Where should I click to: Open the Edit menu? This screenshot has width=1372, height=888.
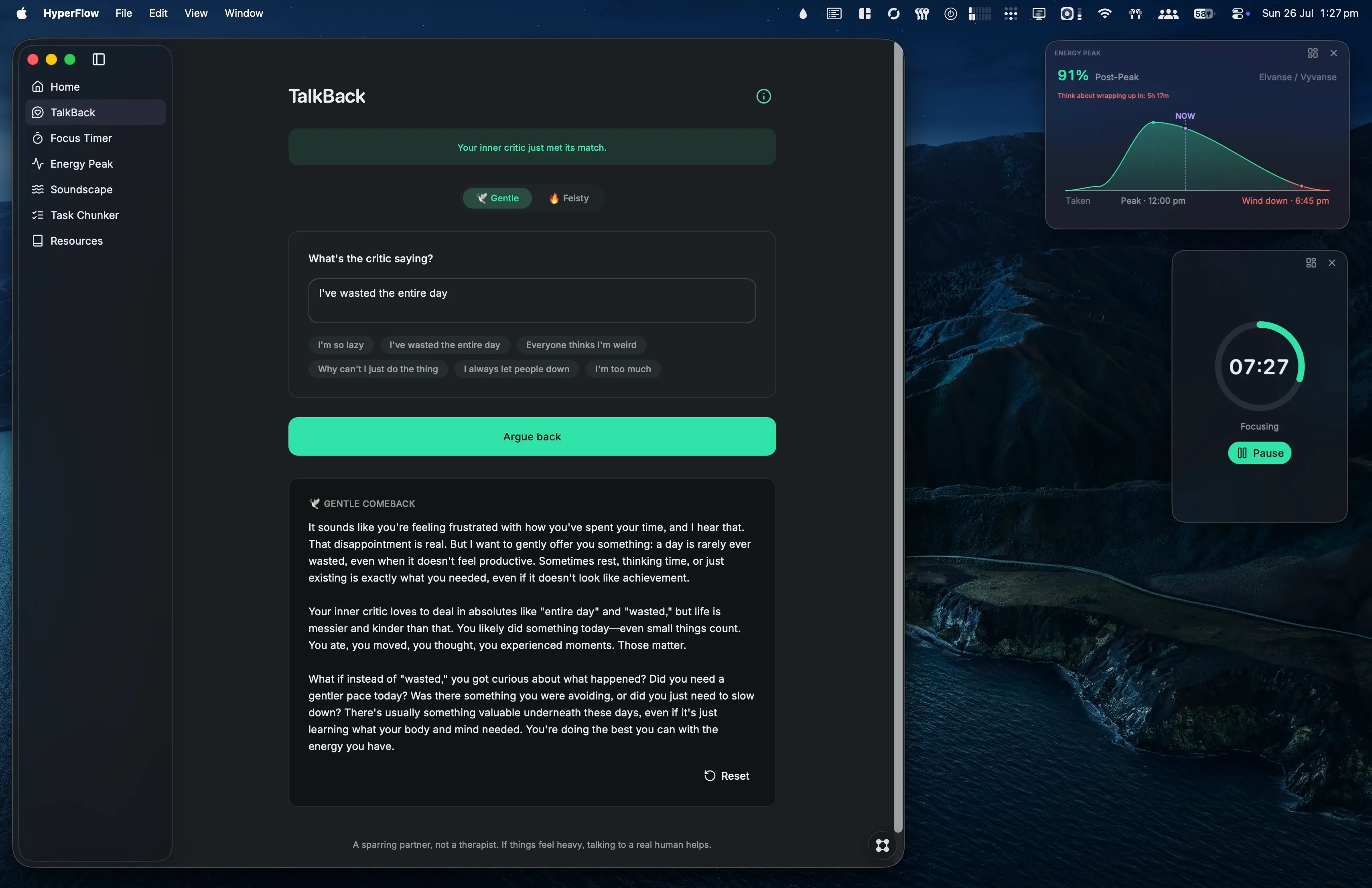(x=158, y=13)
